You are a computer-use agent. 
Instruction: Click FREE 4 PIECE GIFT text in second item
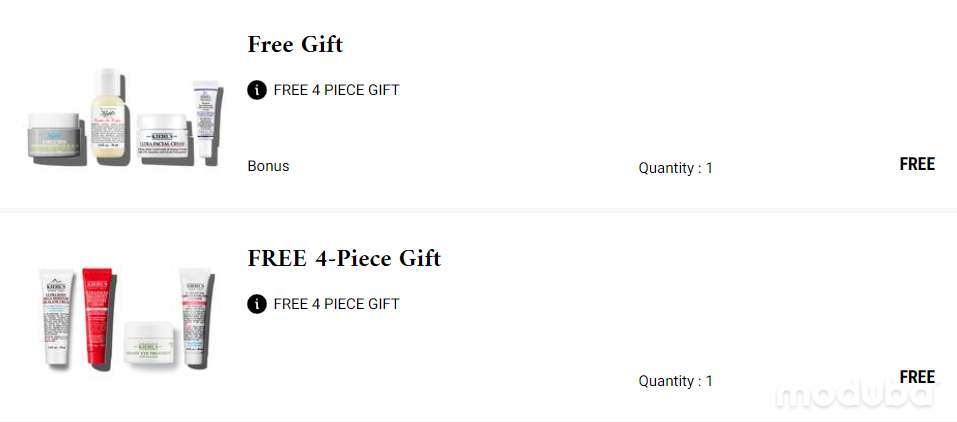click(x=336, y=304)
